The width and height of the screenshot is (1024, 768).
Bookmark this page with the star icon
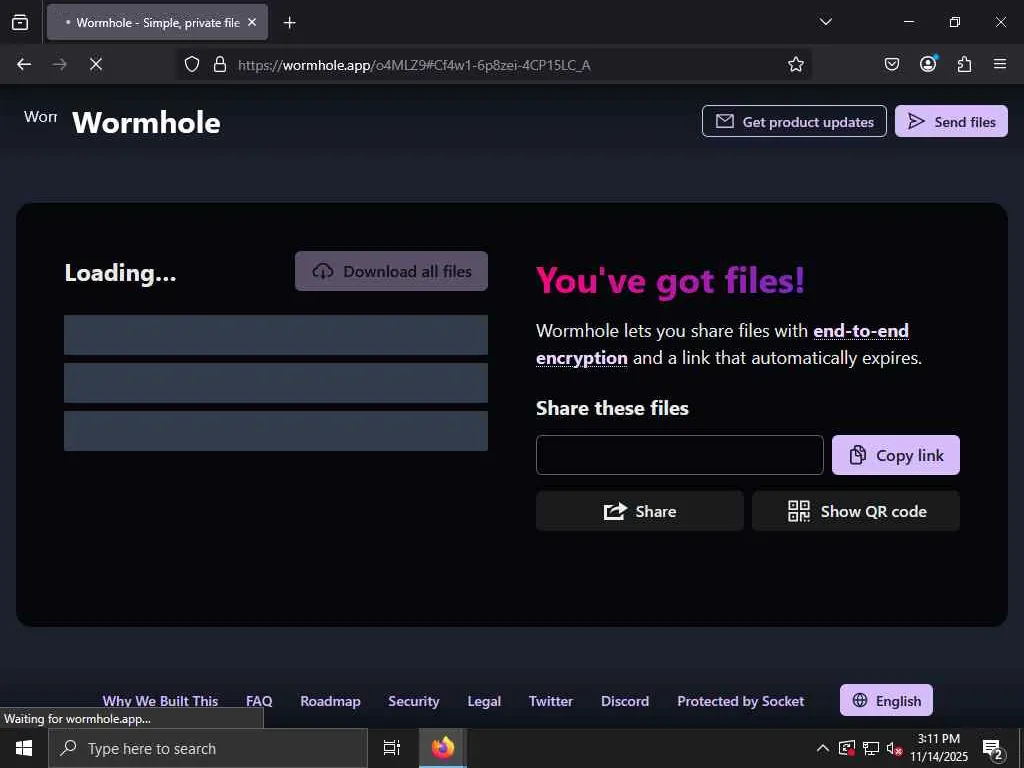tap(795, 64)
